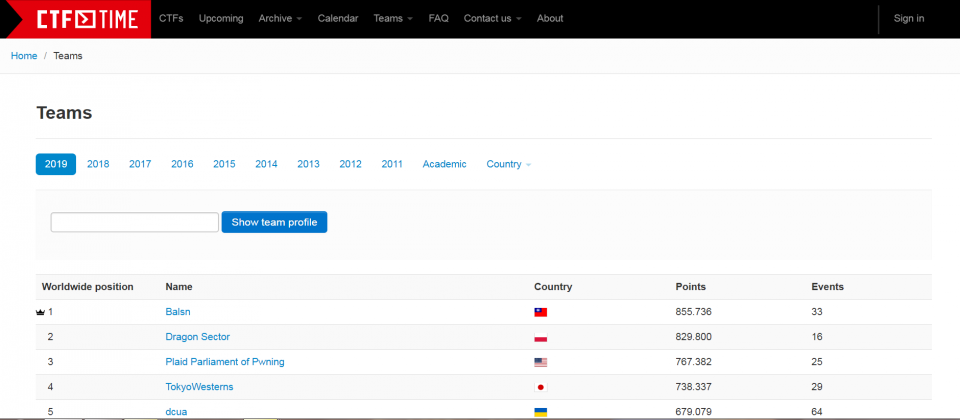The image size is (960, 420).
Task: Click the Teams breadcrumb text
Action: coord(68,56)
